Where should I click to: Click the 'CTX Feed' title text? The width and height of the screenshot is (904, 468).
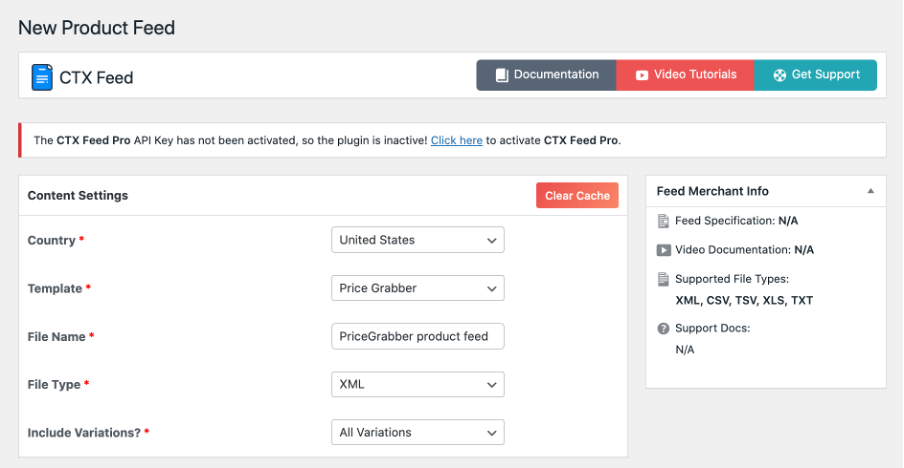(x=96, y=77)
